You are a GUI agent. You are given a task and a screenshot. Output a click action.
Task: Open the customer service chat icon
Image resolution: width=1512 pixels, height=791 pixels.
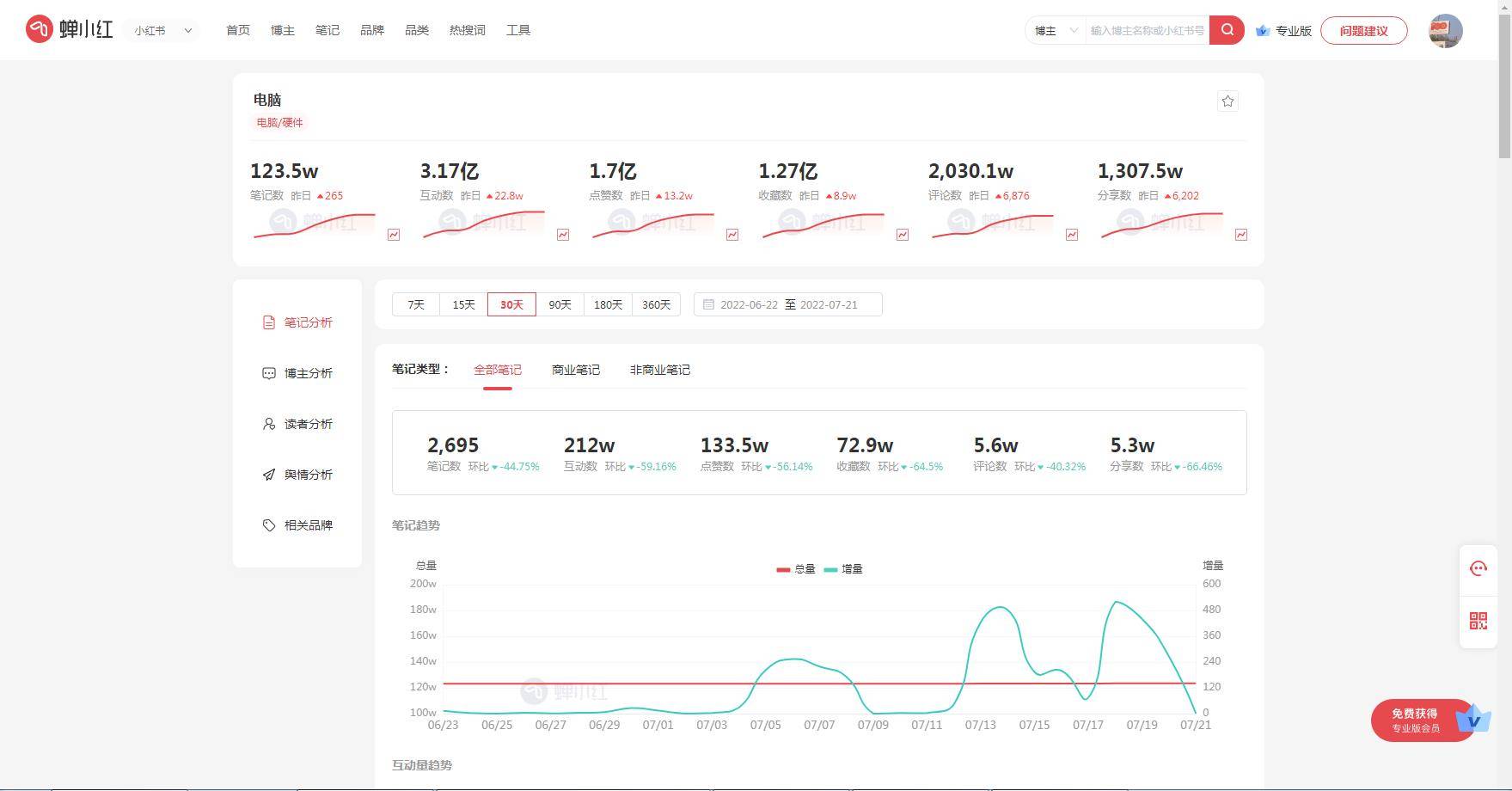(x=1478, y=568)
